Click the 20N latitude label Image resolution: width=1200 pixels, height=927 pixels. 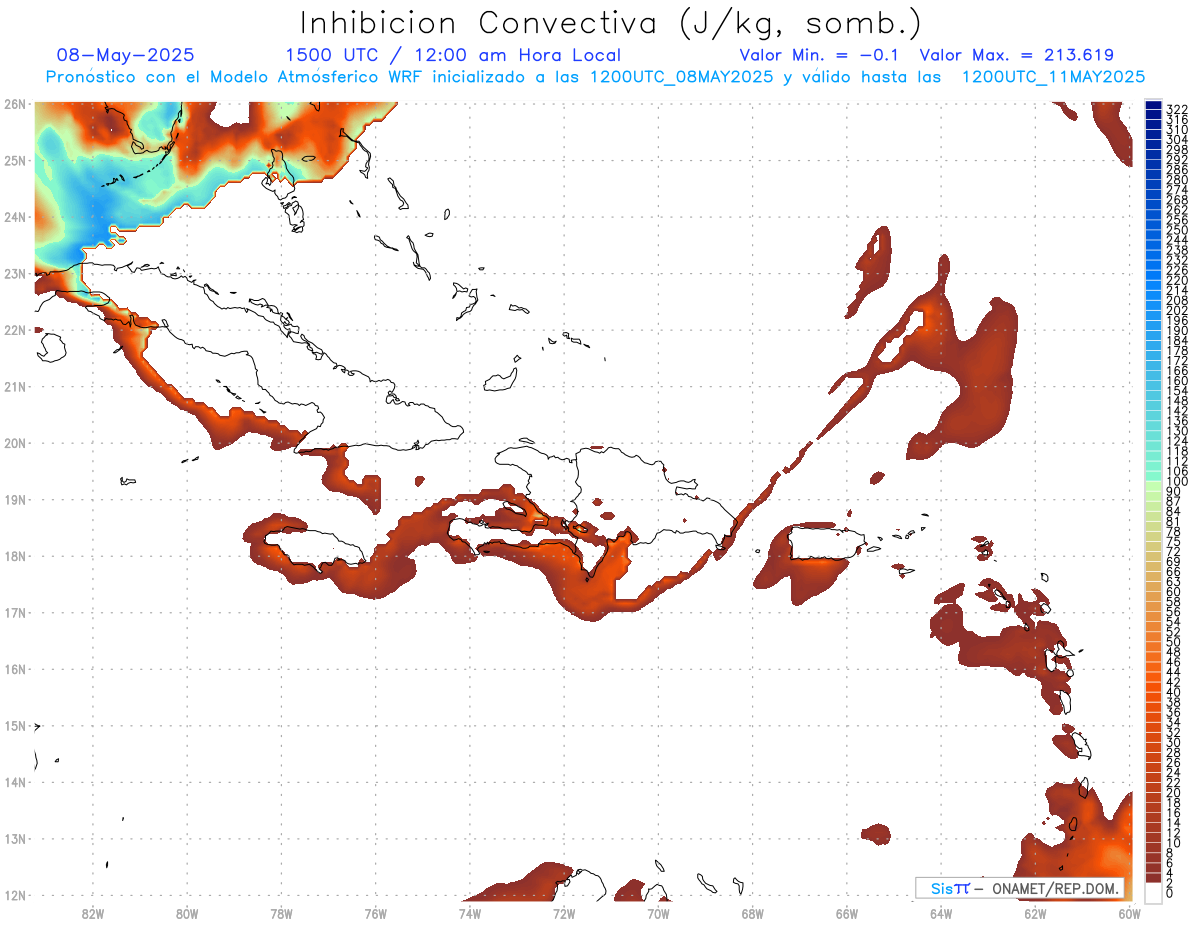pos(14,443)
